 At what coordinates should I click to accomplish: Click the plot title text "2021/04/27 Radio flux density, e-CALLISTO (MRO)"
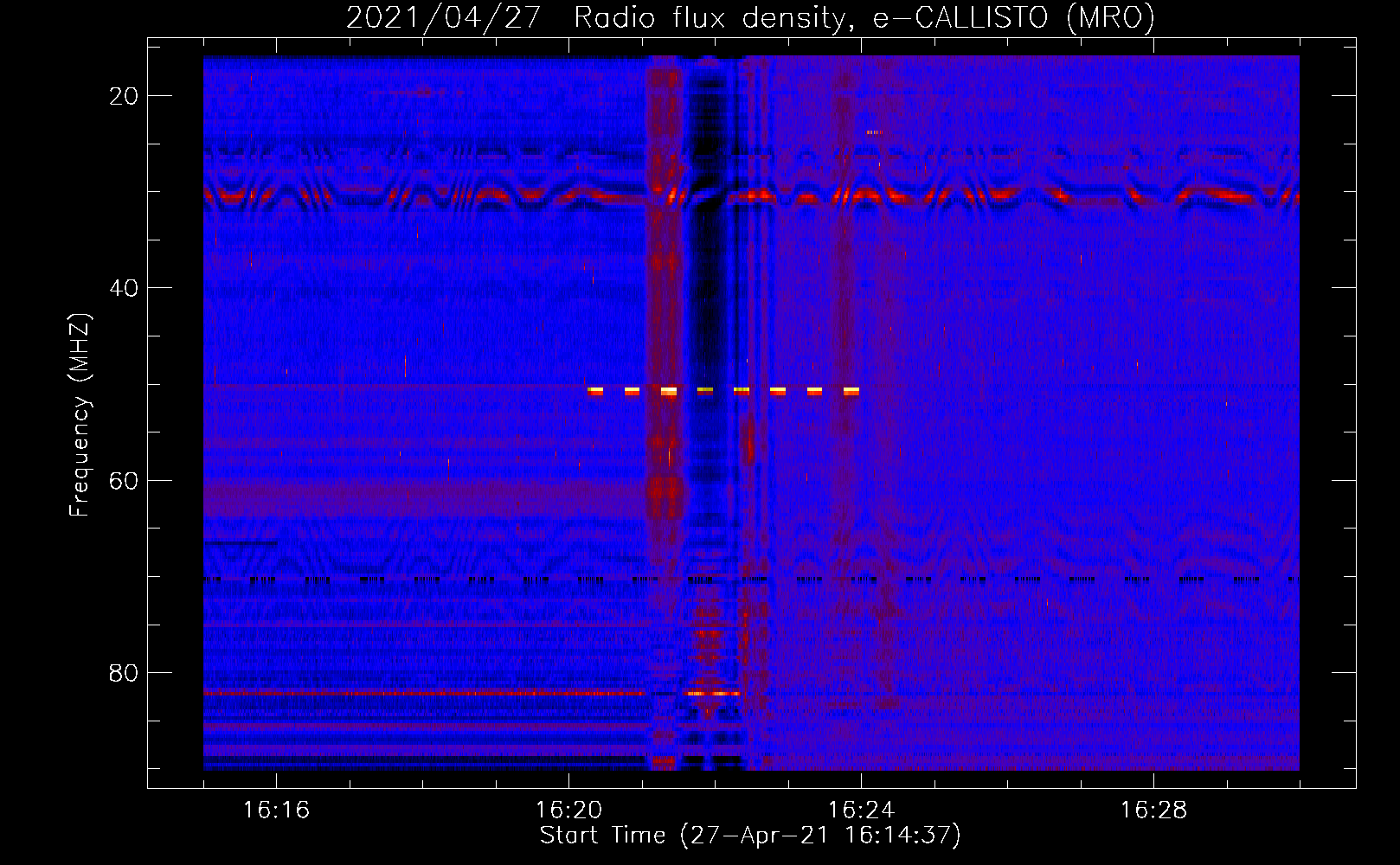coord(750,17)
